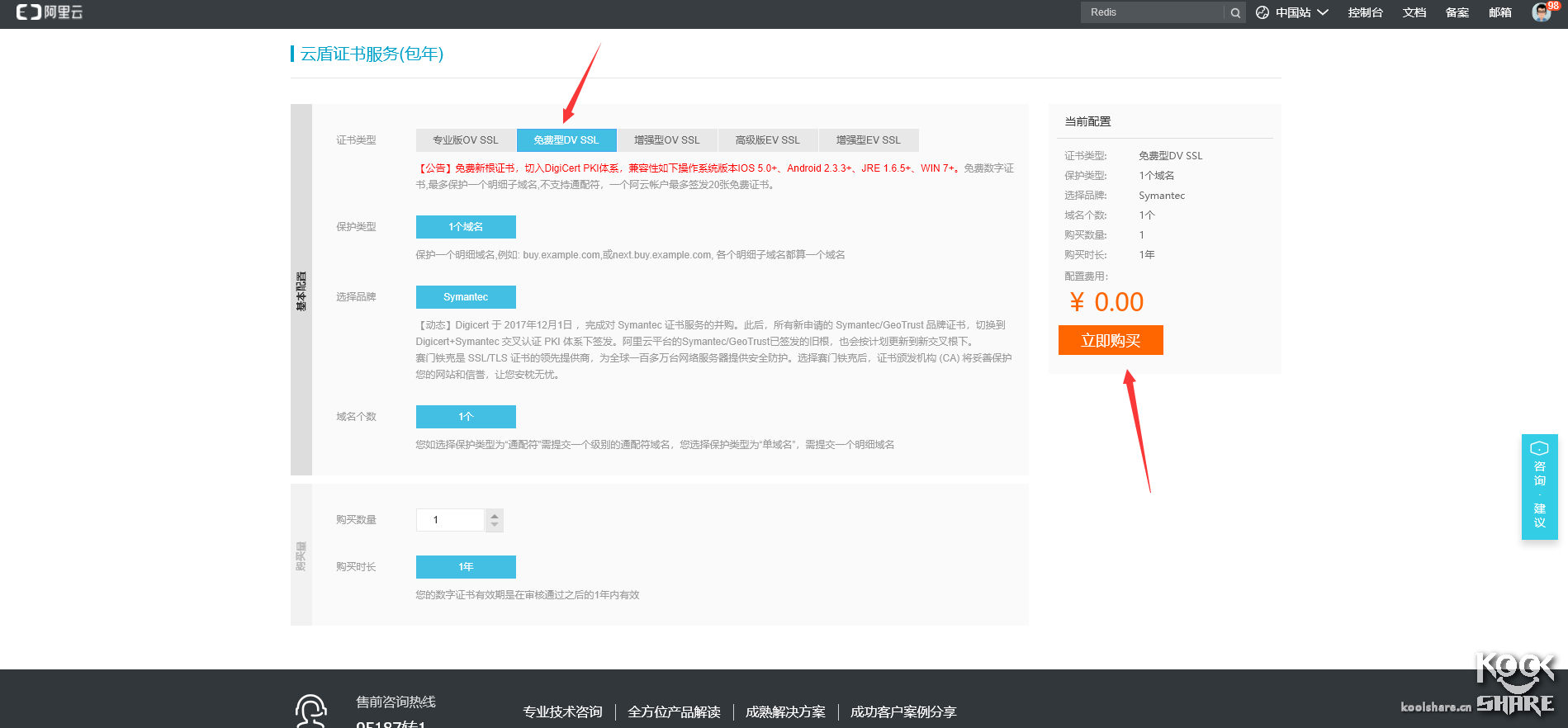Open the 全方位产品解读 footer link
This screenshot has height=728, width=1568.
pos(674,711)
